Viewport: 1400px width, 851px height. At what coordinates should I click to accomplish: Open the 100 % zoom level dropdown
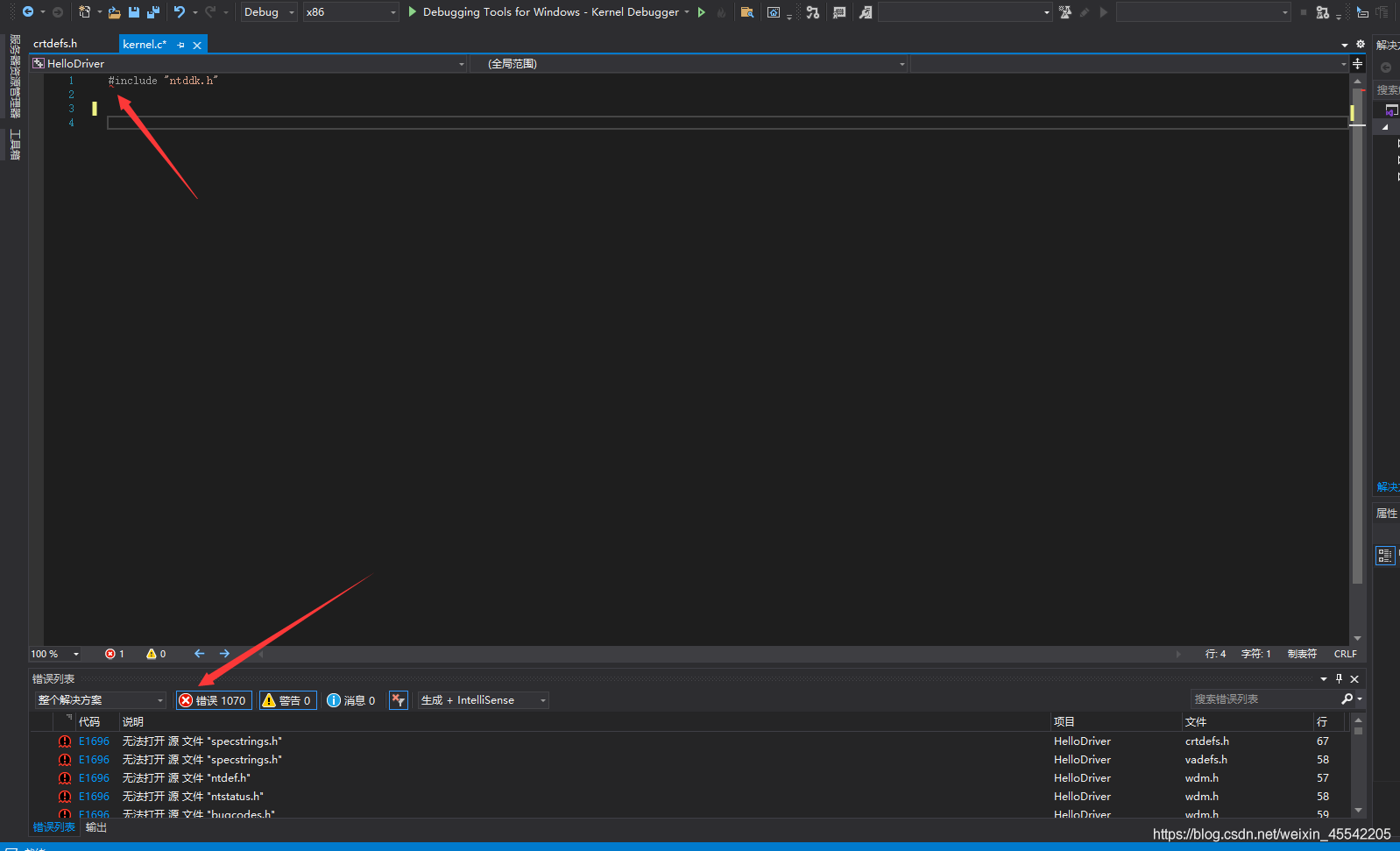(x=55, y=654)
